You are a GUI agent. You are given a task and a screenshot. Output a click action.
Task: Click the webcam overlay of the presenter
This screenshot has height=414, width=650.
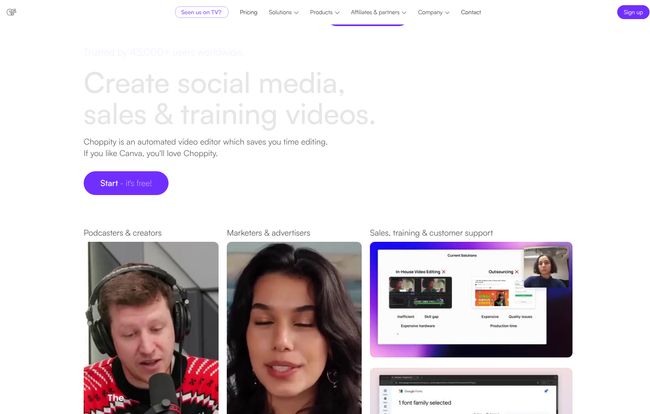[547, 267]
